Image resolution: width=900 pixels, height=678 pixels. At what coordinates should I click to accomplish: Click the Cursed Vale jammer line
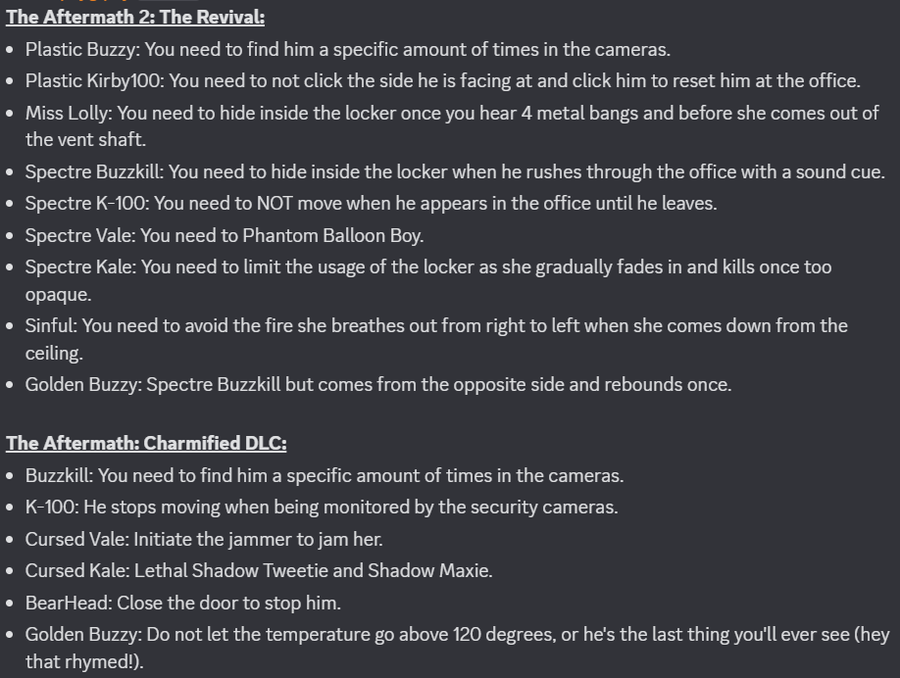204,539
